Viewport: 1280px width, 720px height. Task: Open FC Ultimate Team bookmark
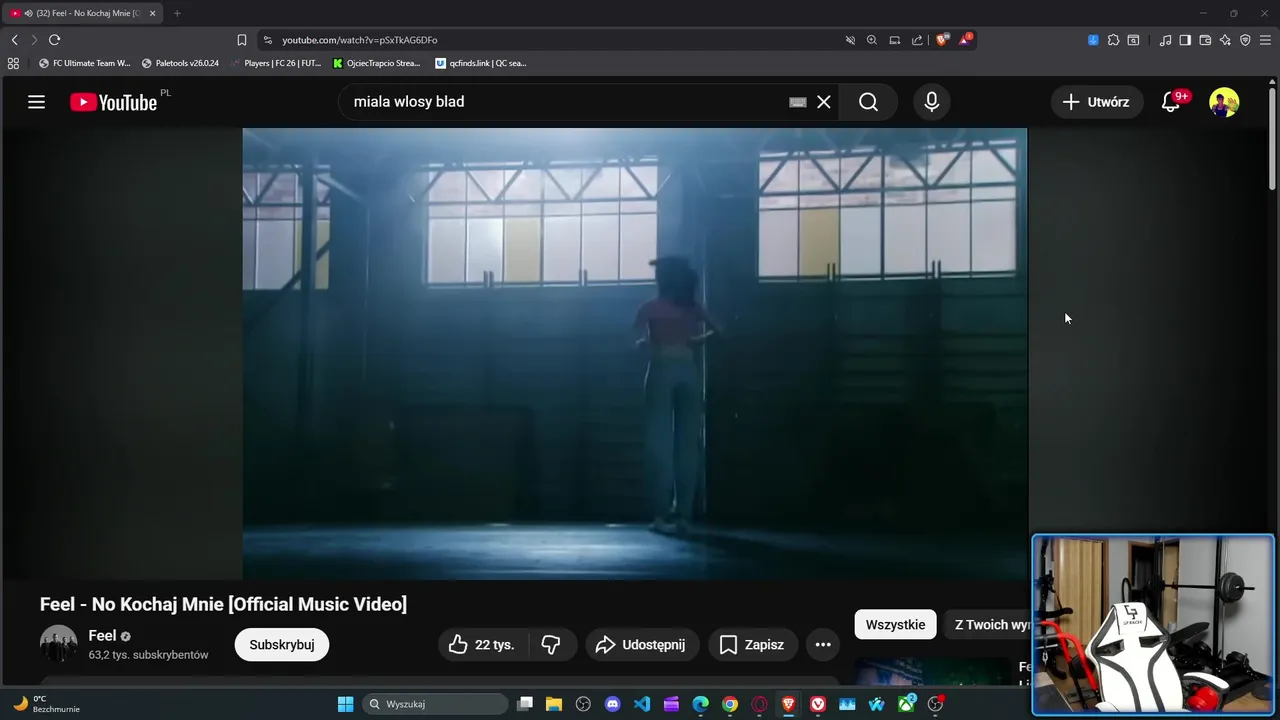pos(84,63)
